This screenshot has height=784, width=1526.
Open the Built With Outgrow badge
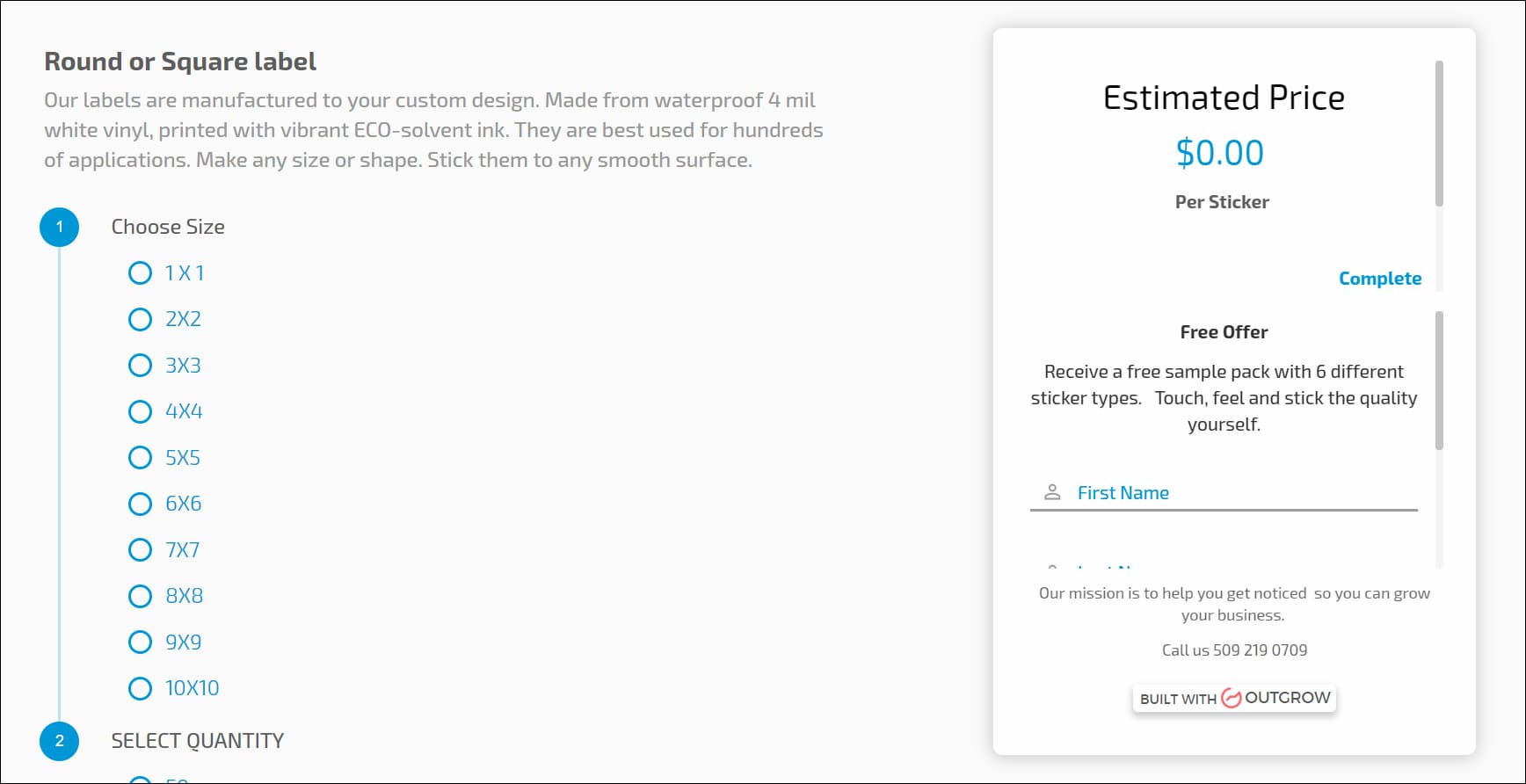click(x=1234, y=699)
